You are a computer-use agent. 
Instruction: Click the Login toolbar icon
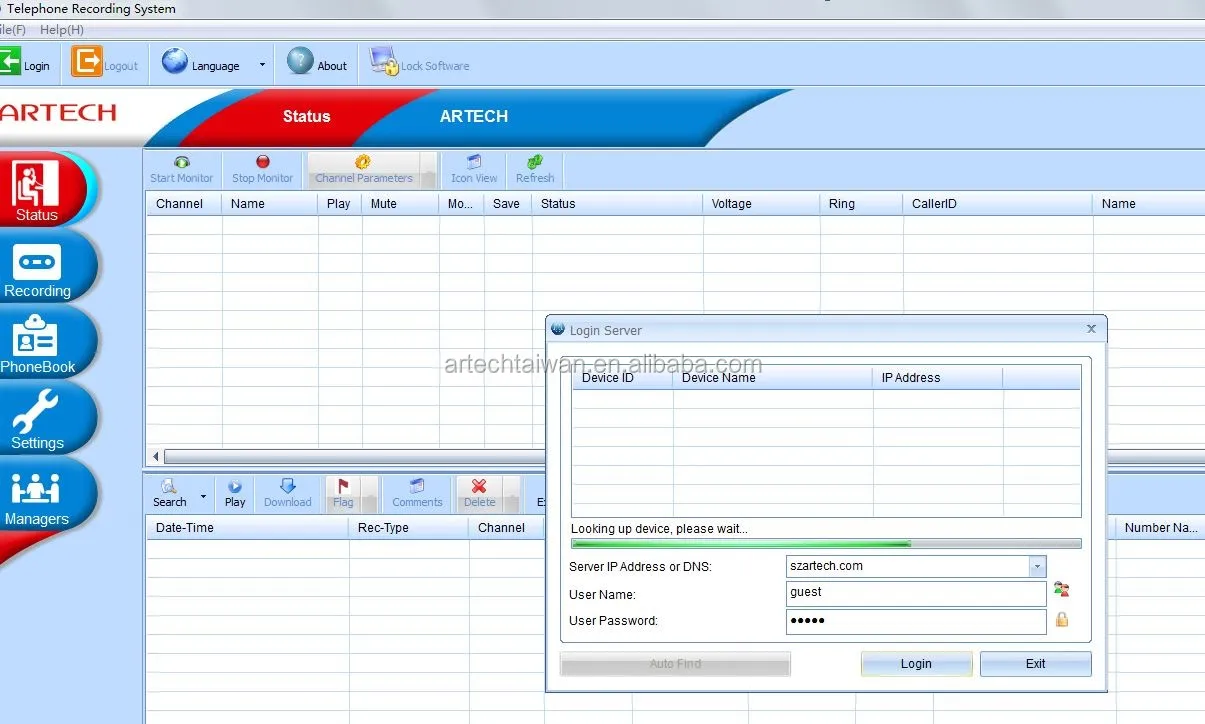pos(11,63)
